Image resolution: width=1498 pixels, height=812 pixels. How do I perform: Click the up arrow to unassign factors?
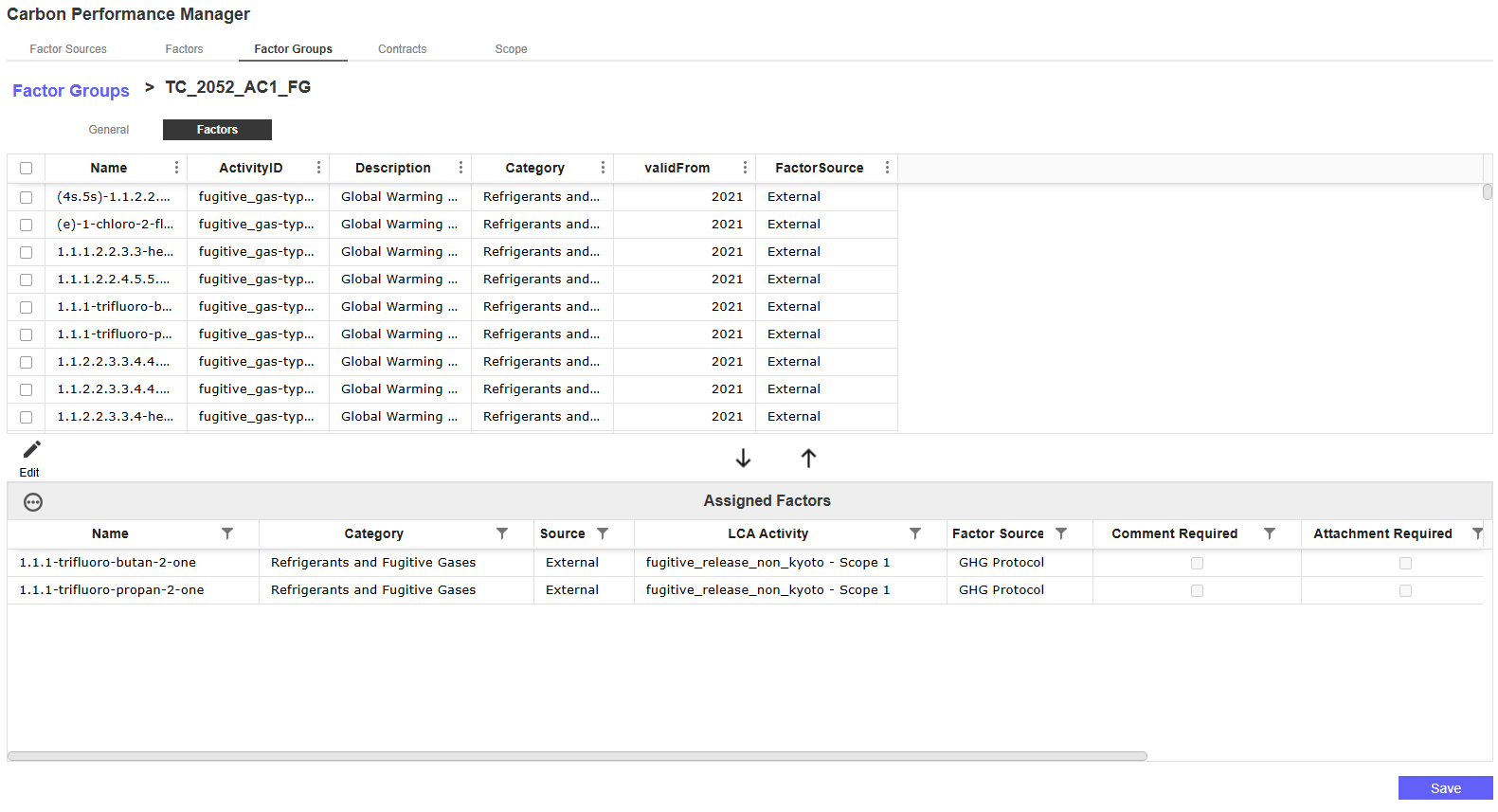[808, 459]
